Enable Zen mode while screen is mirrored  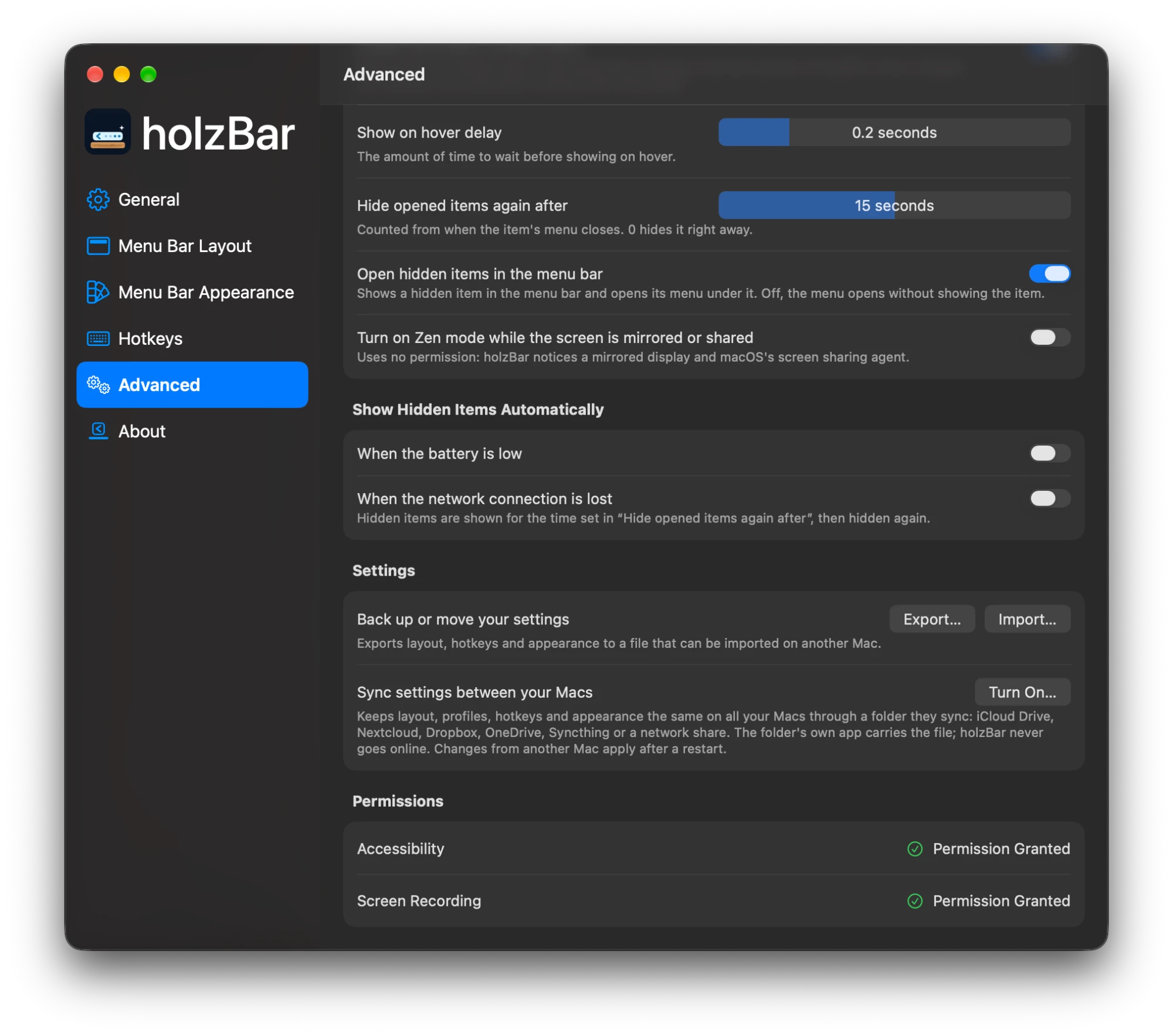(x=1050, y=337)
